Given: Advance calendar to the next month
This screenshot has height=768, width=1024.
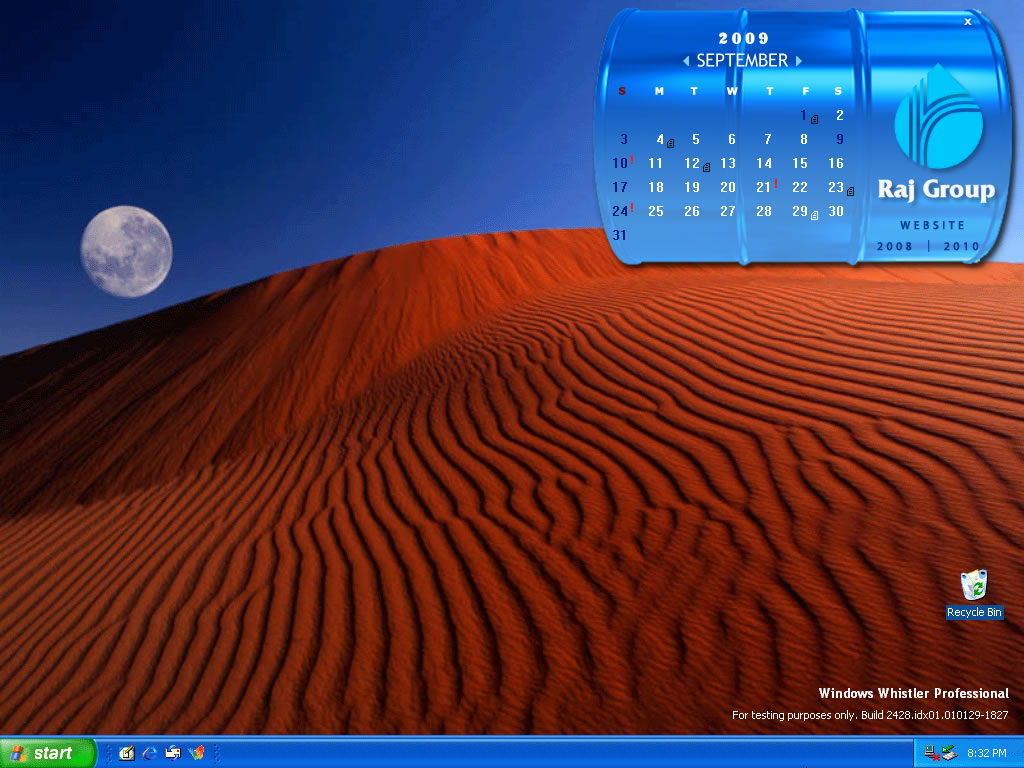Looking at the screenshot, I should point(799,61).
